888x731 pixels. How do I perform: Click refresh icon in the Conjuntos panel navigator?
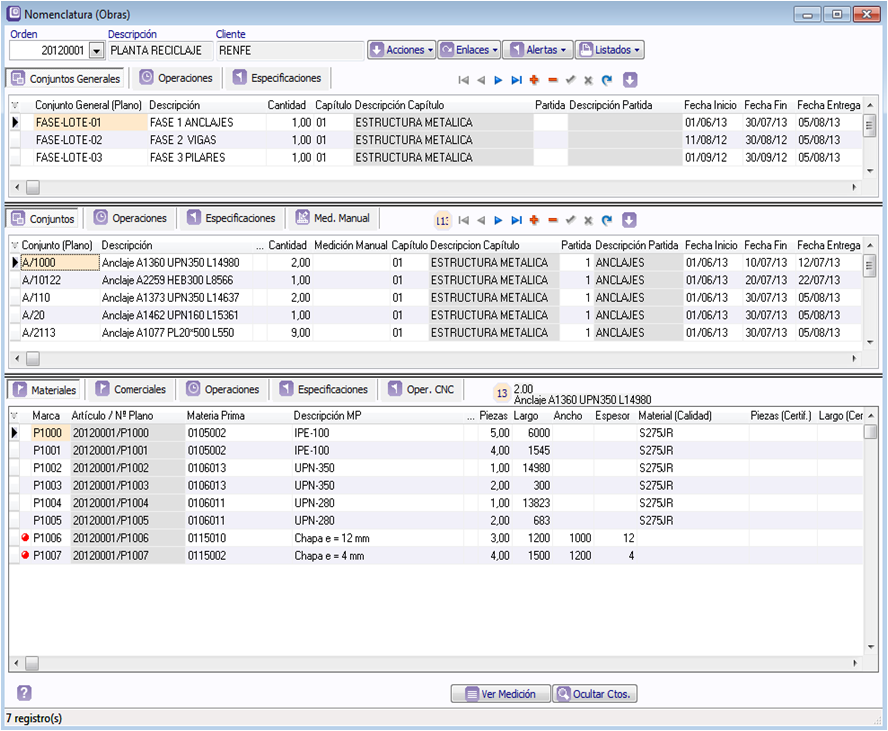click(x=607, y=220)
